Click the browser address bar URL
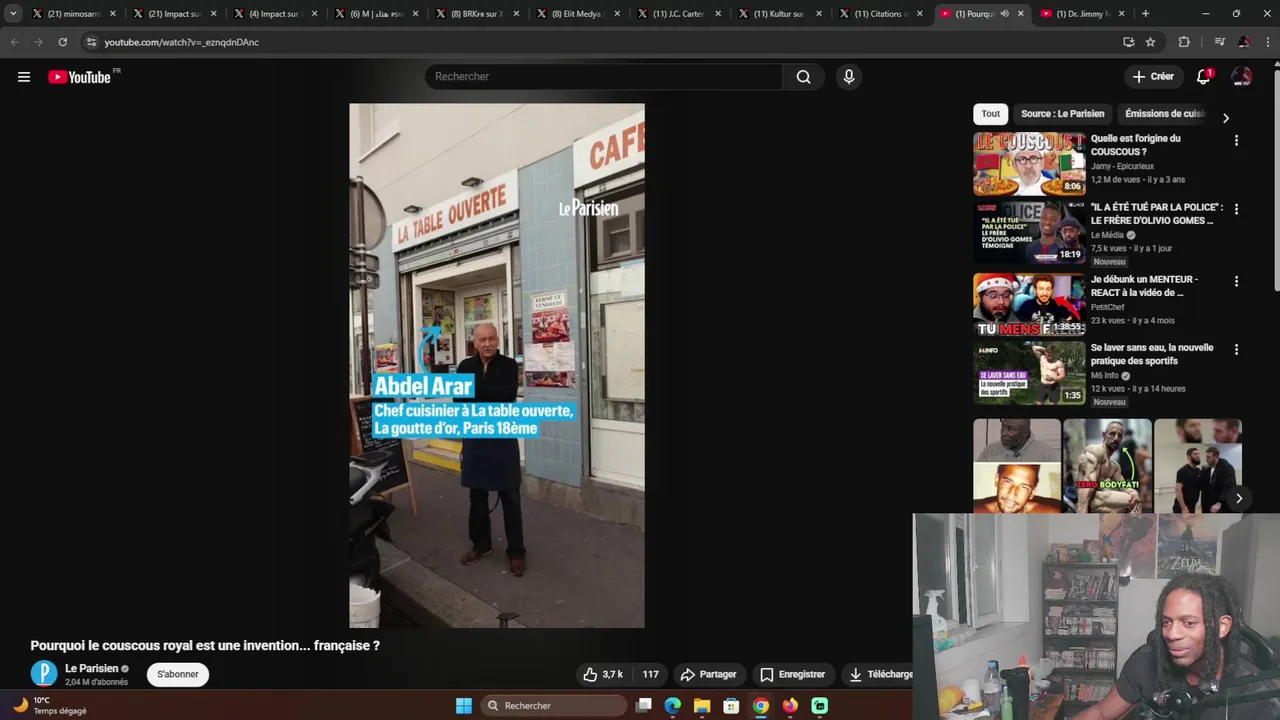This screenshot has height=720, width=1280. (x=181, y=42)
